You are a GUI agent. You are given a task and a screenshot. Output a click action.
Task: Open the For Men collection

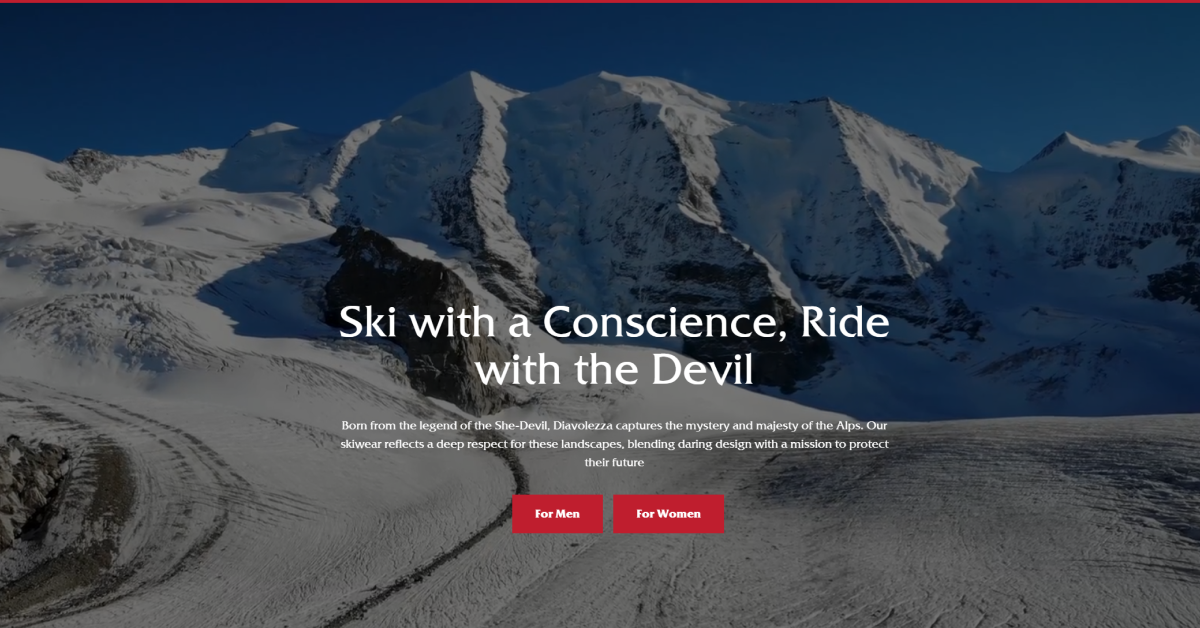tap(557, 514)
